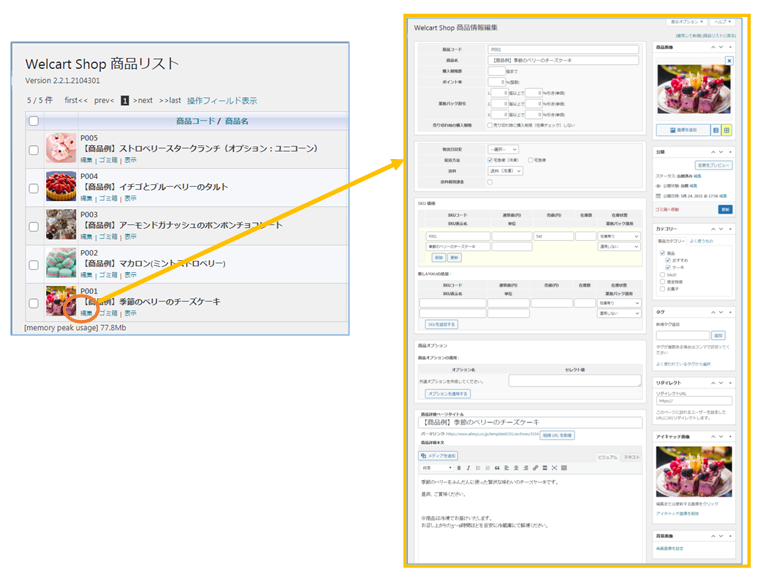Click the list view icon beside the add image button

(716, 130)
